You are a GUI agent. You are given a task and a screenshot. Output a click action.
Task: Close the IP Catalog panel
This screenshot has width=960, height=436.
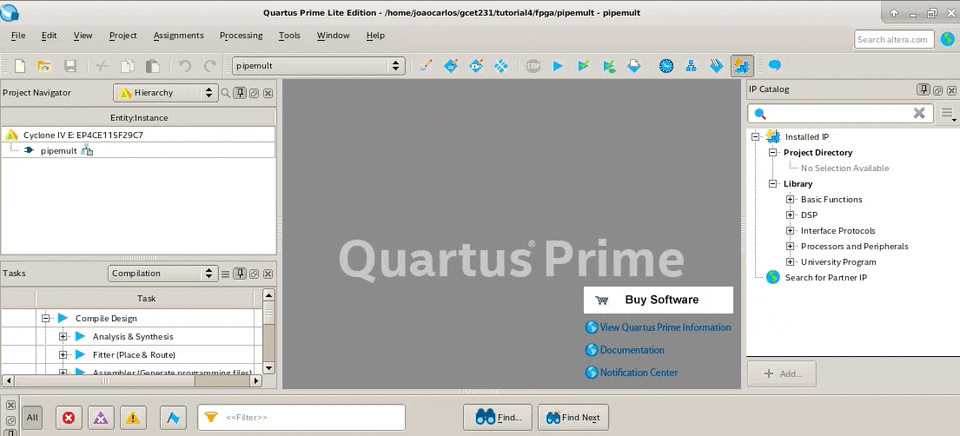[x=951, y=90]
